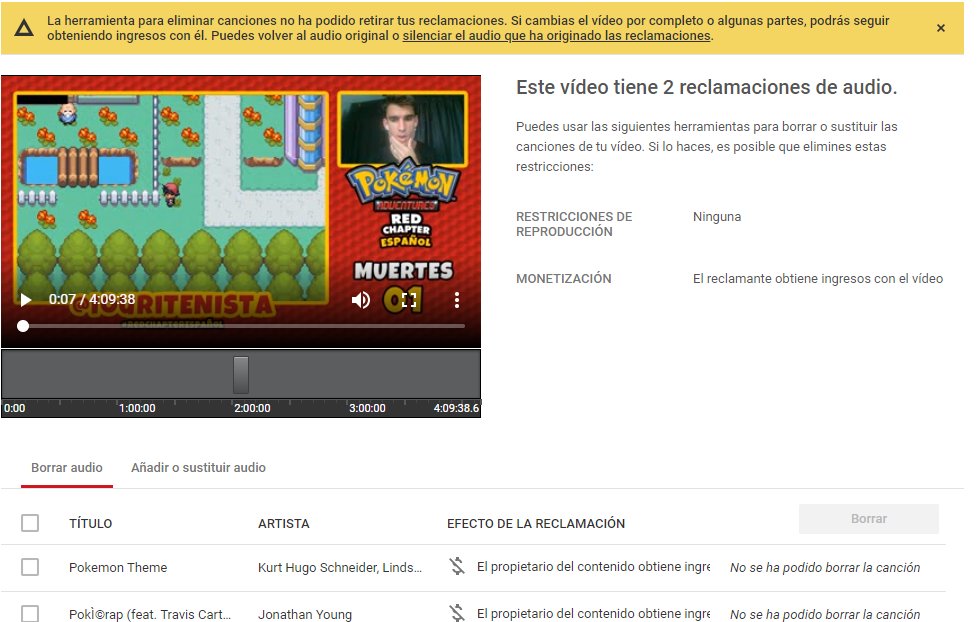Image resolution: width=977 pixels, height=622 pixels.
Task: Play the video preview
Action: (26, 300)
